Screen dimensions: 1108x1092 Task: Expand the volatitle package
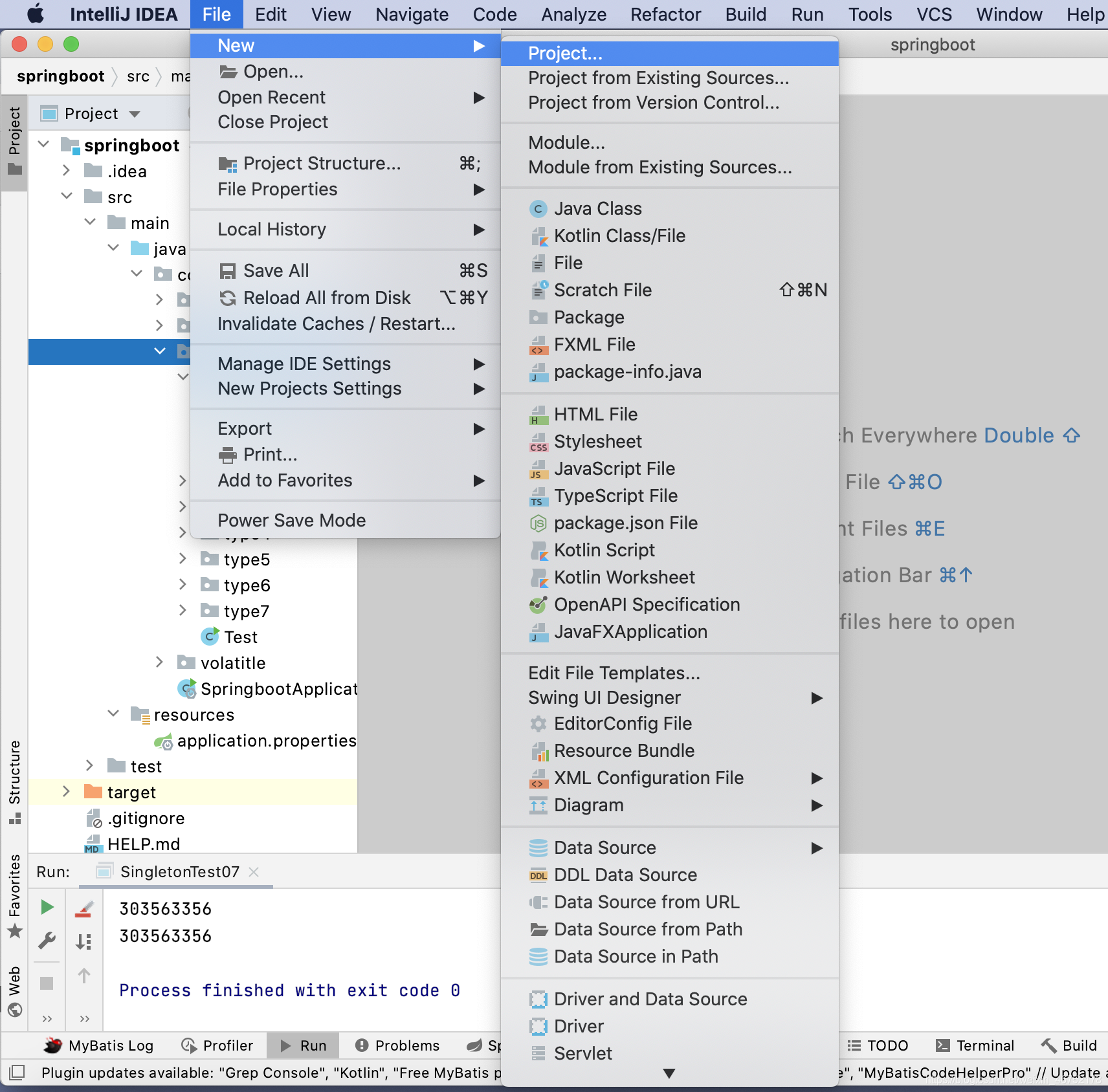159,662
